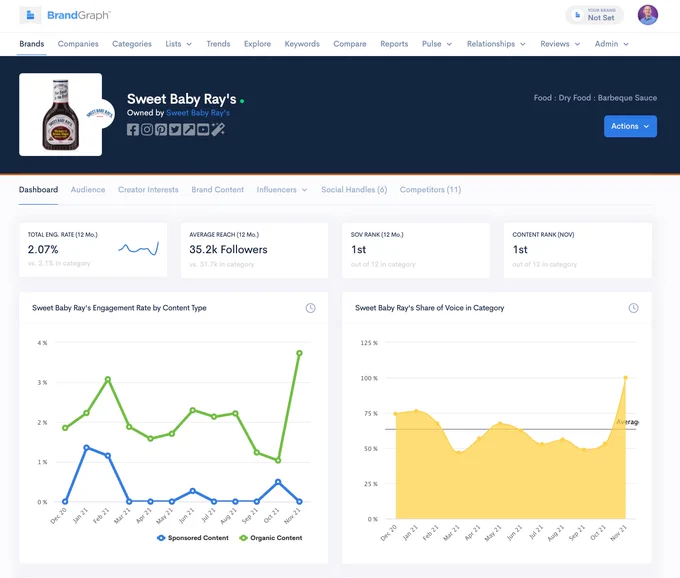Open the brand's Facebook page icon

pos(133,129)
